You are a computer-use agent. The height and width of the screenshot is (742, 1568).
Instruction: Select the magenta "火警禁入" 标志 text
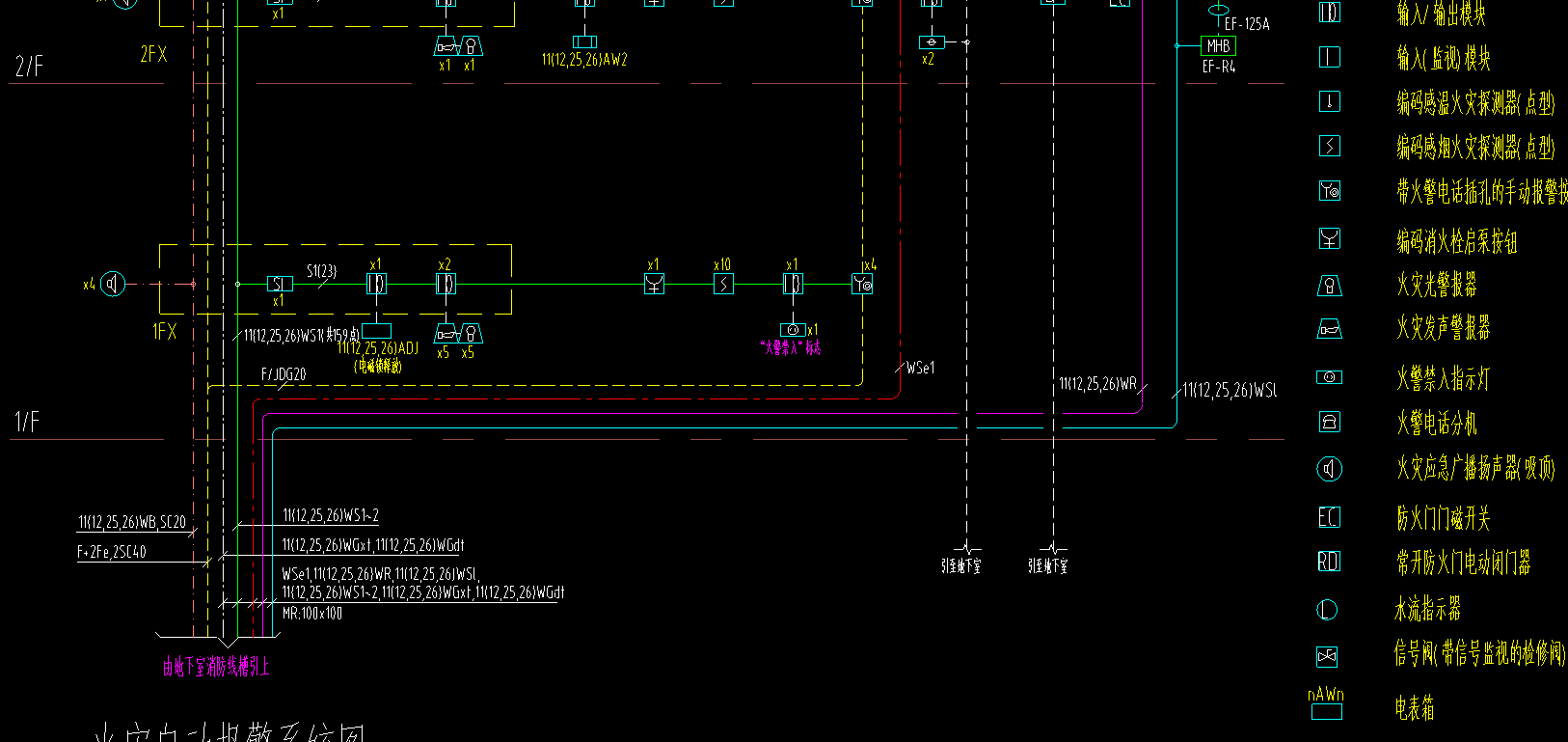791,347
